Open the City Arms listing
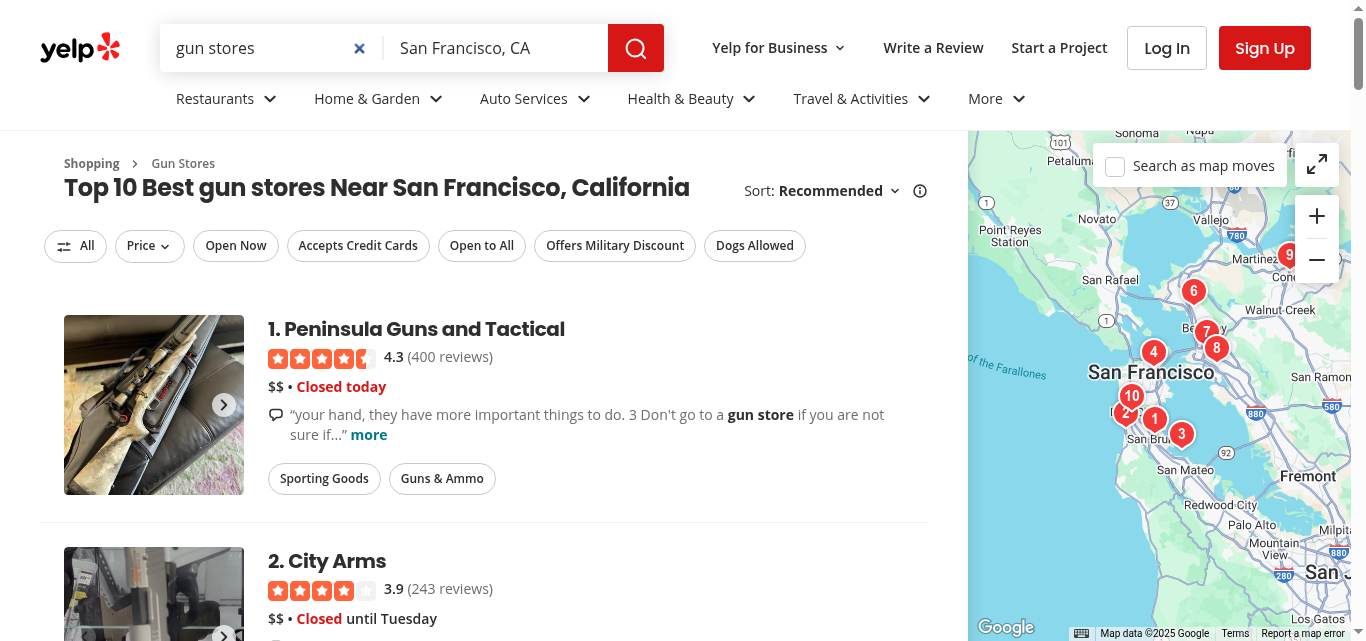The image size is (1366, 641). [x=337, y=561]
